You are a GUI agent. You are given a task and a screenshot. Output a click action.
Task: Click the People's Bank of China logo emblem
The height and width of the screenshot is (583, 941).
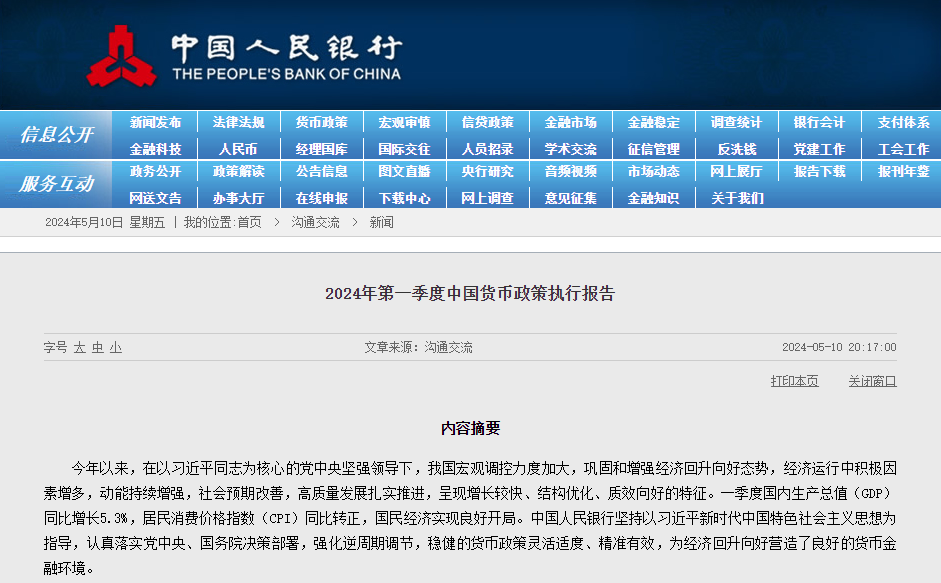tap(122, 56)
